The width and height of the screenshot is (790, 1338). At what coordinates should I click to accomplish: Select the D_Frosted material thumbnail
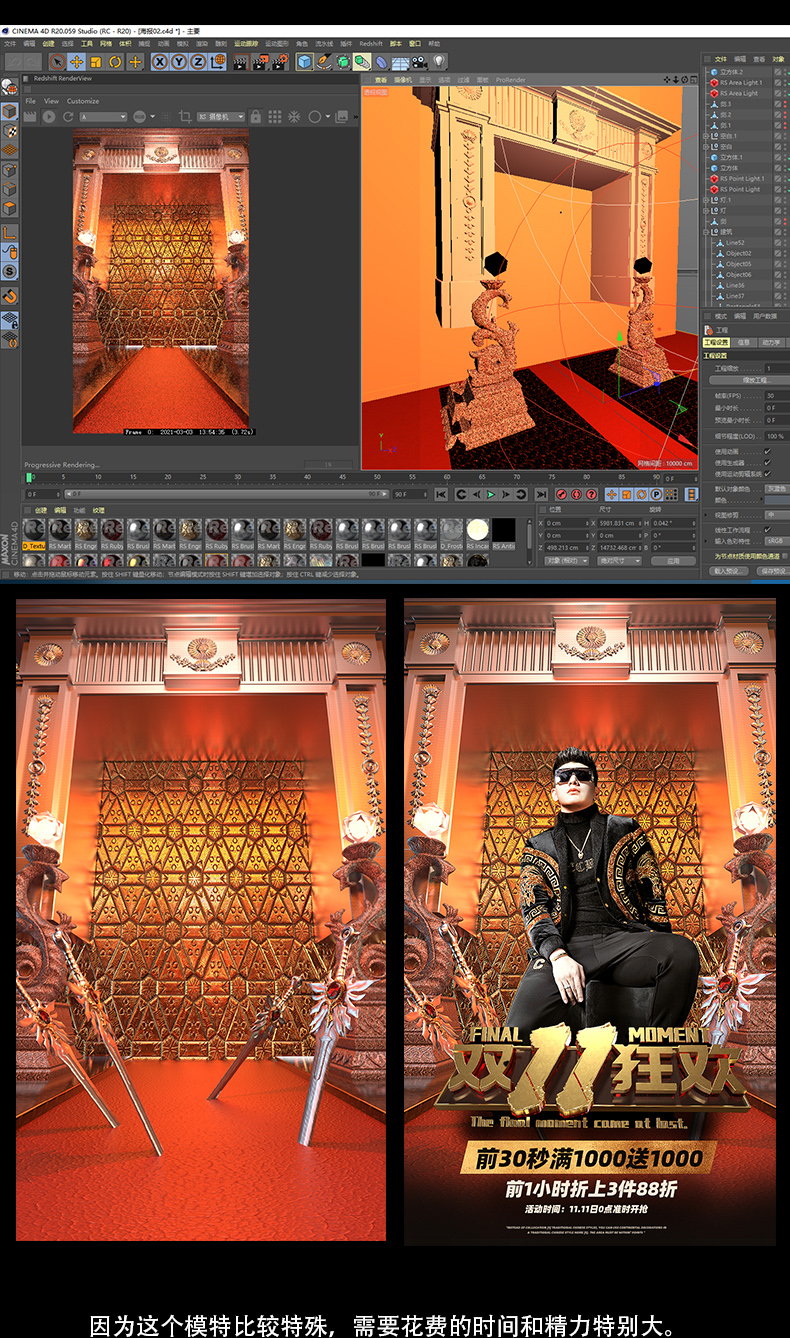[452, 534]
